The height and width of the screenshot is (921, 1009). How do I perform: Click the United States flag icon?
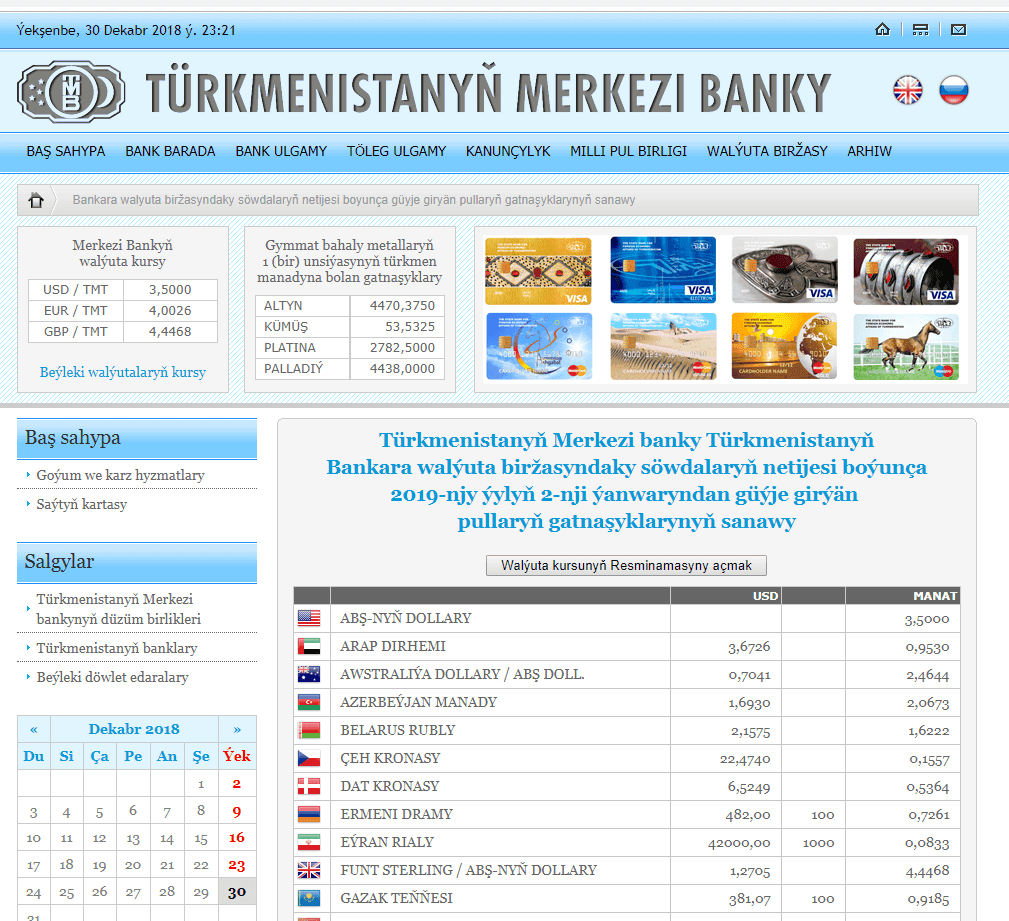pos(308,619)
